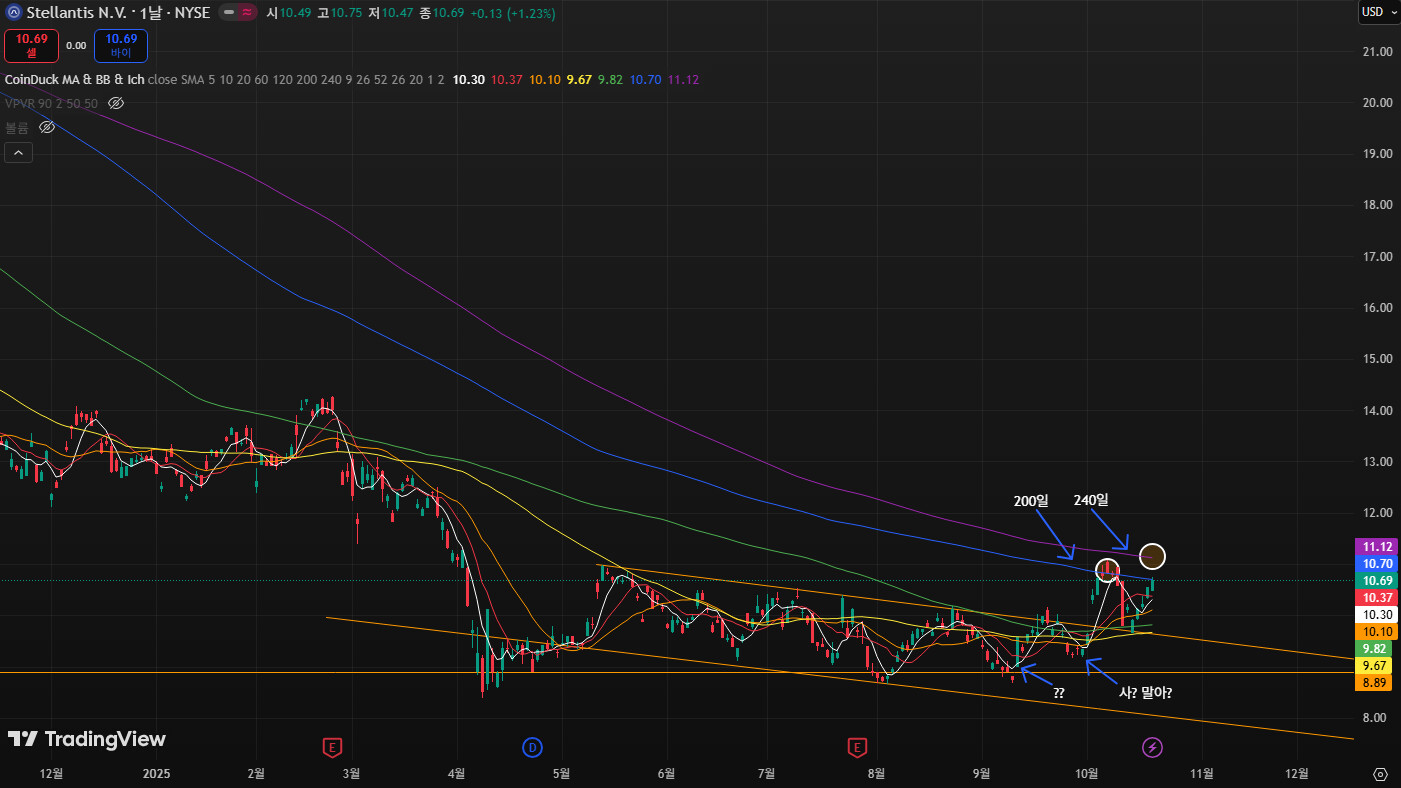Open chart settings gear at bottom right
Image resolution: width=1401 pixels, height=788 pixels.
(1380, 774)
